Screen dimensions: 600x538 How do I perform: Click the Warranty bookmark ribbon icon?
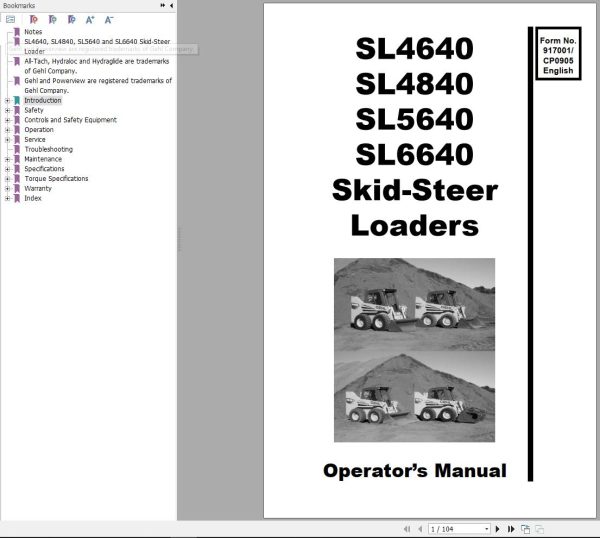coord(17,189)
